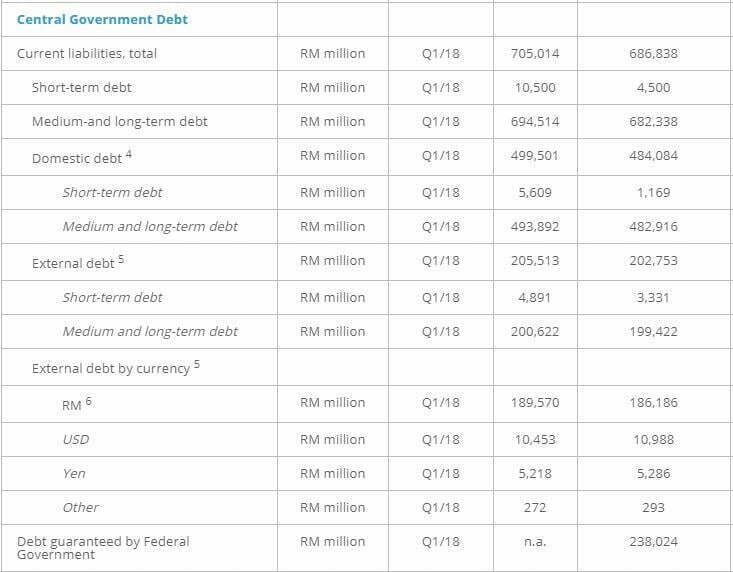Click the RM value 189,570
The width and height of the screenshot is (733, 572).
pyautogui.click(x=535, y=403)
